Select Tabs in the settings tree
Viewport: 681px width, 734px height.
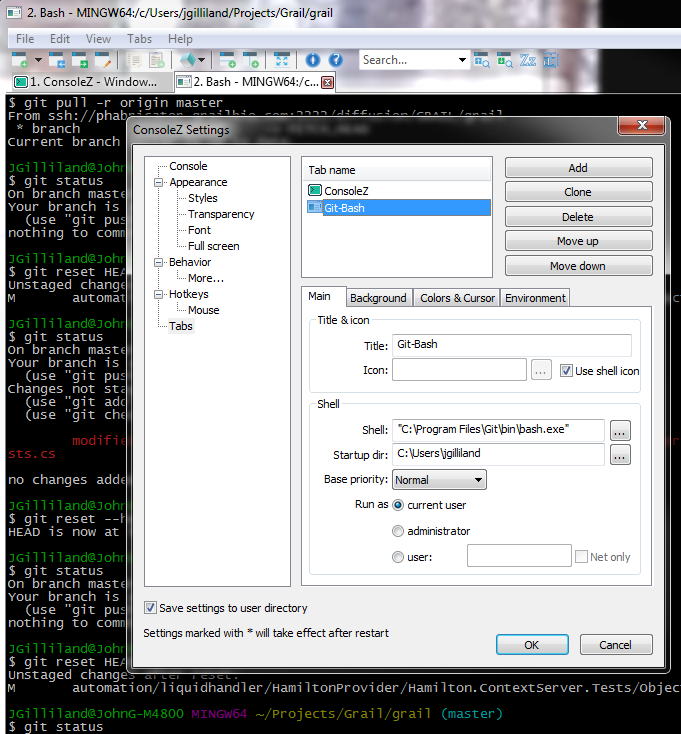click(181, 326)
